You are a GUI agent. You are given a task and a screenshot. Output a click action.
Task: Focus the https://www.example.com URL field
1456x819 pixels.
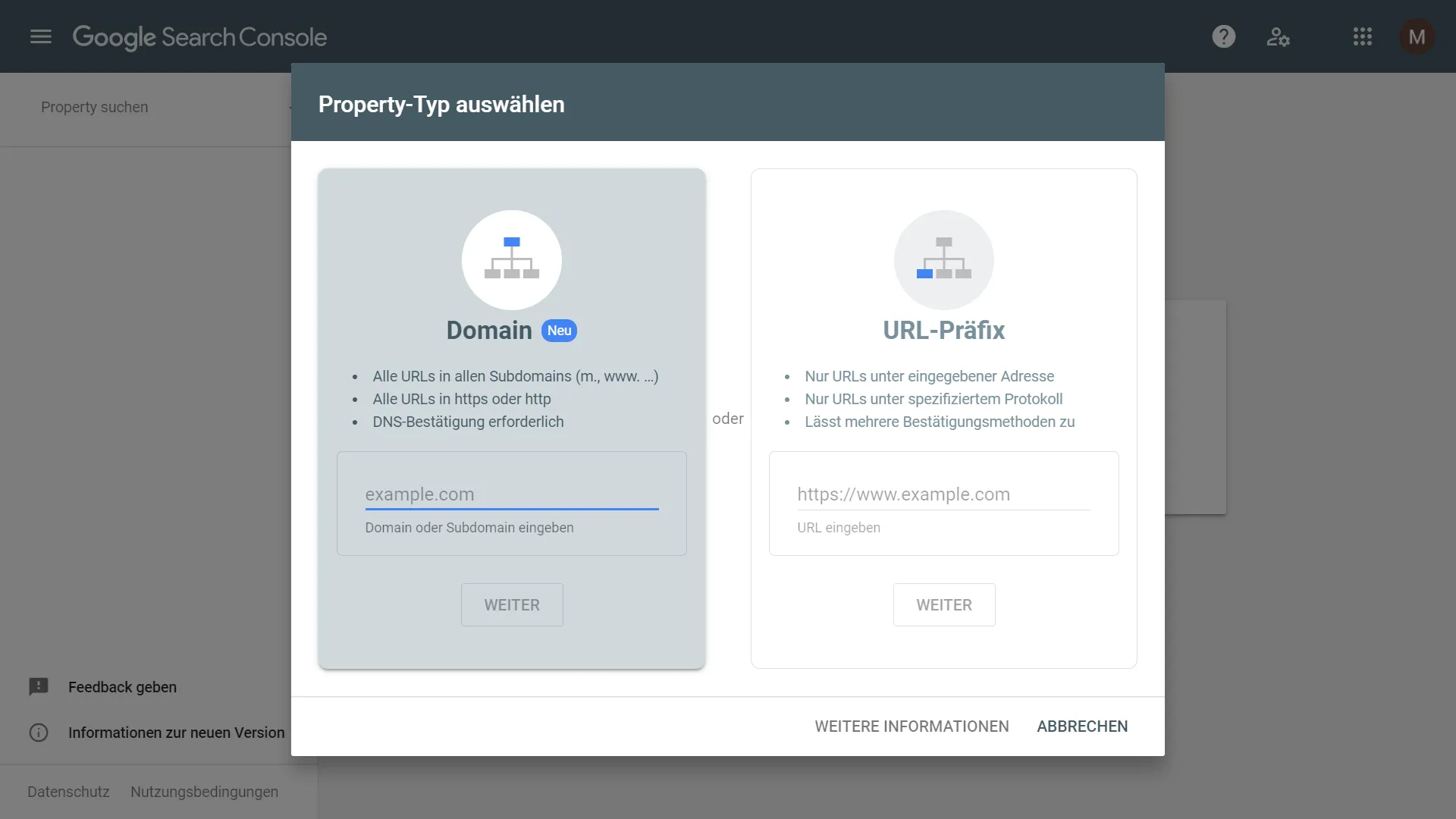(944, 494)
